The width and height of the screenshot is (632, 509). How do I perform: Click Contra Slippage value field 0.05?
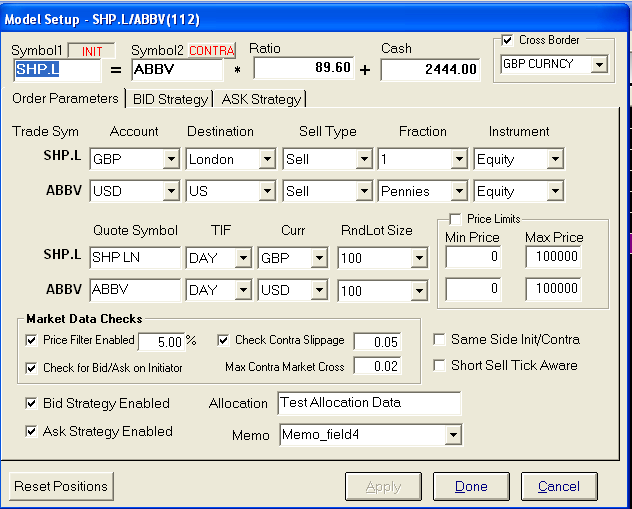(x=377, y=342)
